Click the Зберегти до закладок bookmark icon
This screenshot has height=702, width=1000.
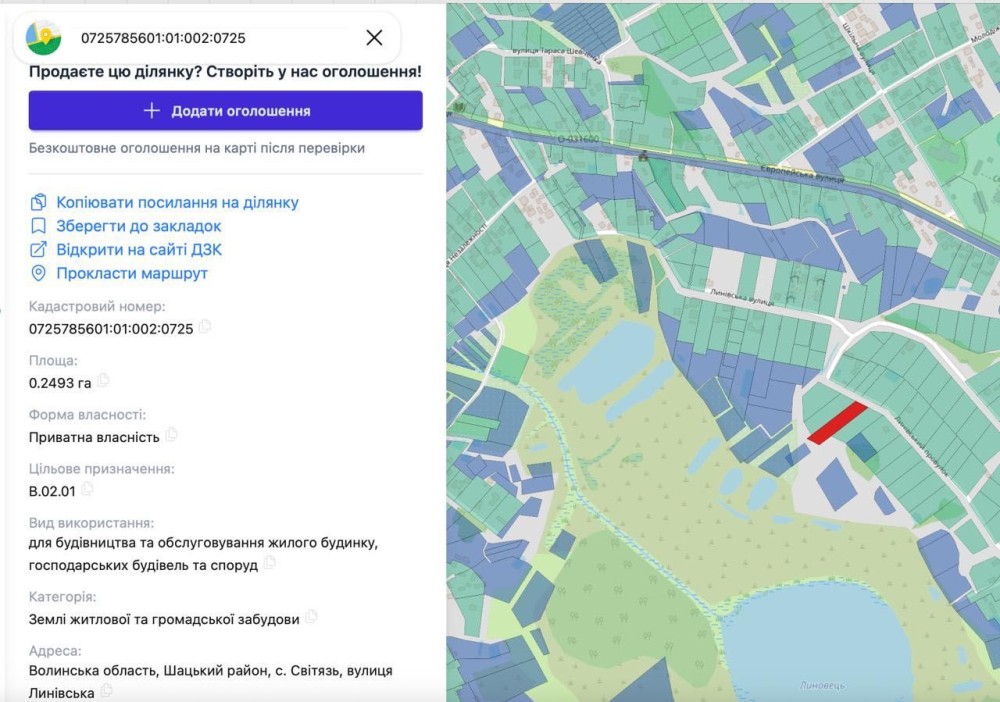point(38,226)
